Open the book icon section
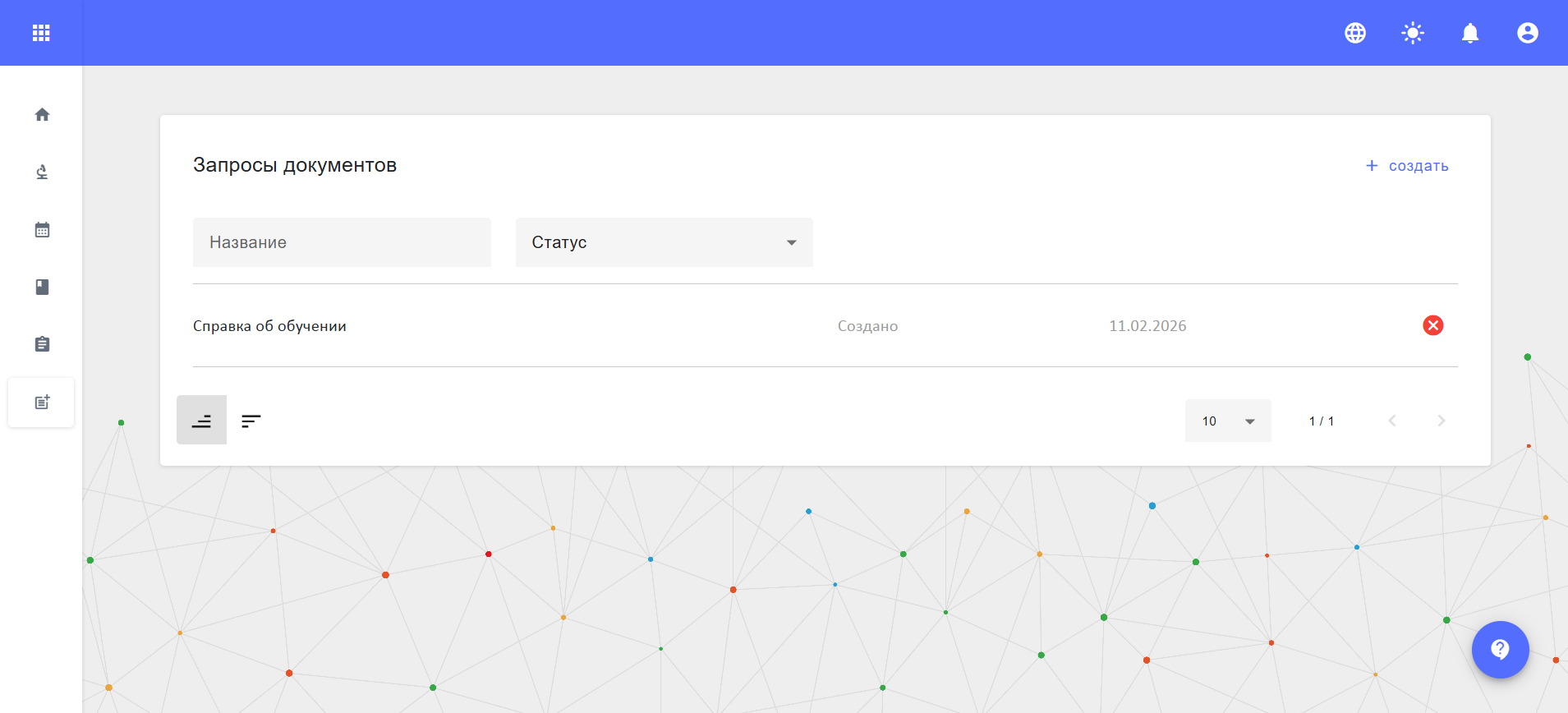The image size is (1568, 713). click(x=42, y=287)
